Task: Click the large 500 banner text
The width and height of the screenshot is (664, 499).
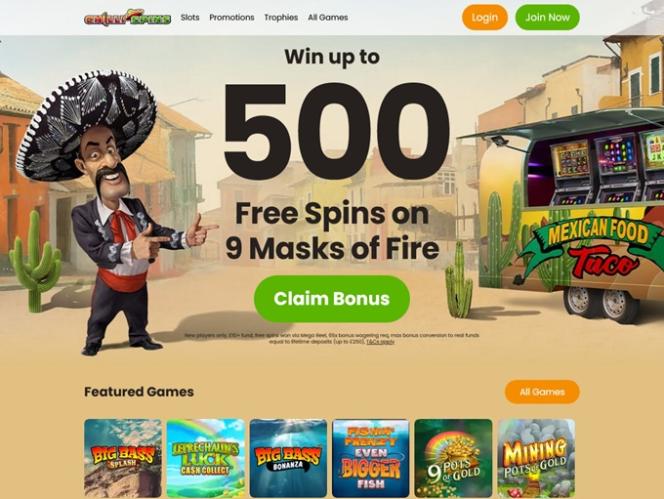Action: click(x=337, y=127)
